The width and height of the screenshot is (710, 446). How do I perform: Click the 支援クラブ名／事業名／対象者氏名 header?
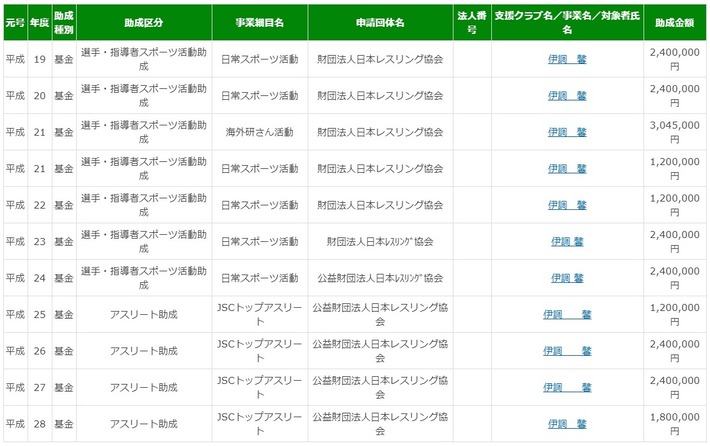coord(567,23)
